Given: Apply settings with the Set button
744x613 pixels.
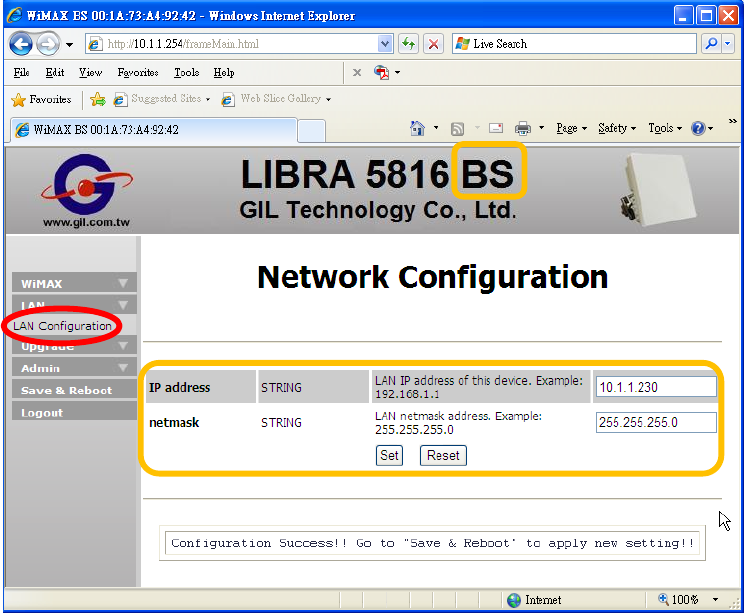Looking at the screenshot, I should click(x=389, y=455).
